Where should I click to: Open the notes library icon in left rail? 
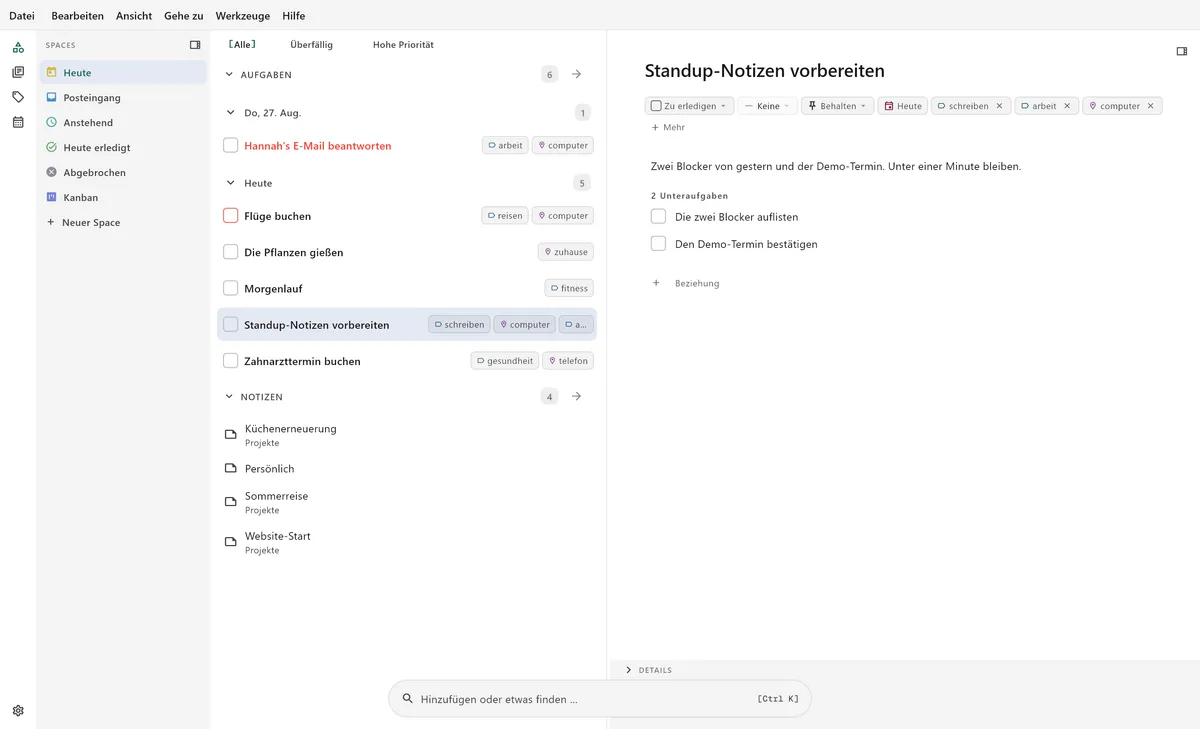pos(18,72)
